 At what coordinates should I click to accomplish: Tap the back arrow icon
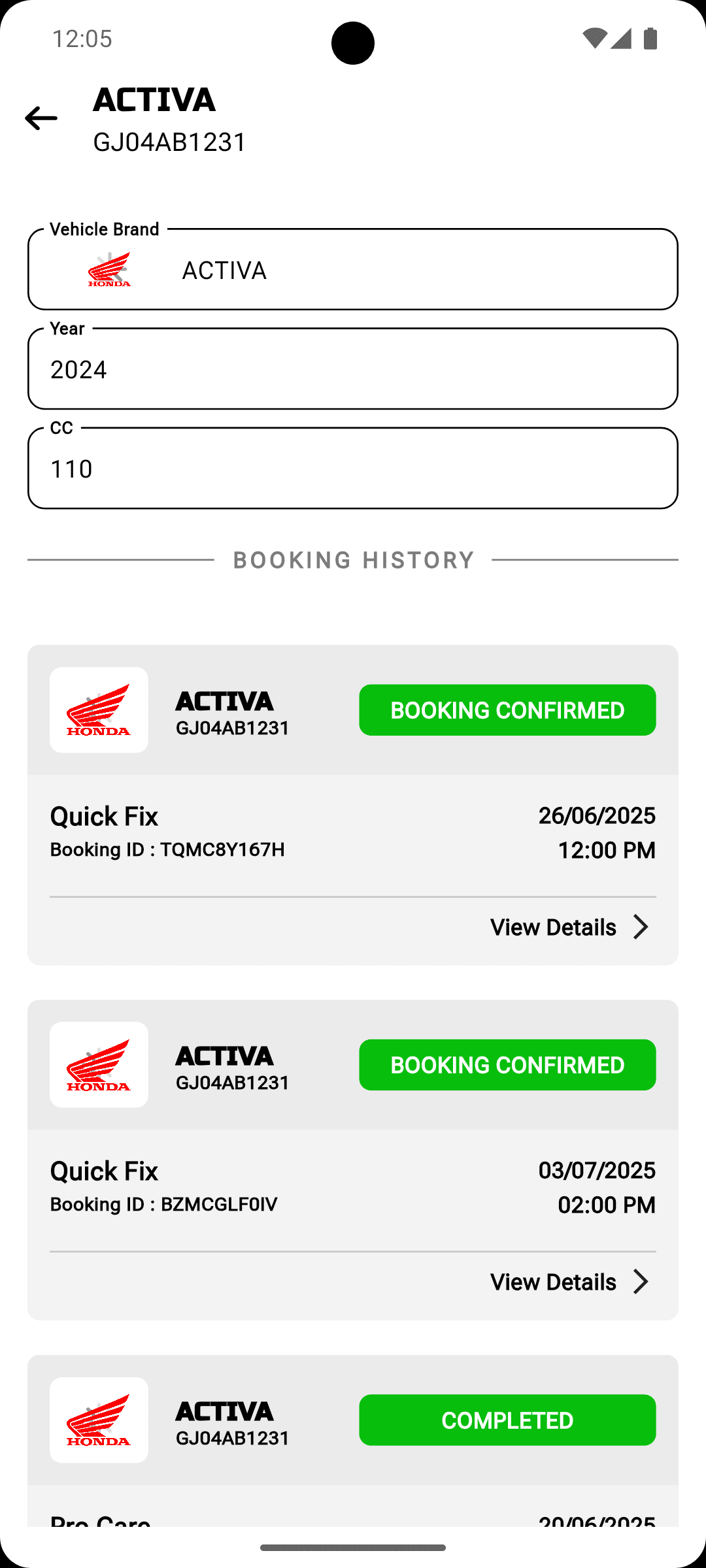[41, 118]
